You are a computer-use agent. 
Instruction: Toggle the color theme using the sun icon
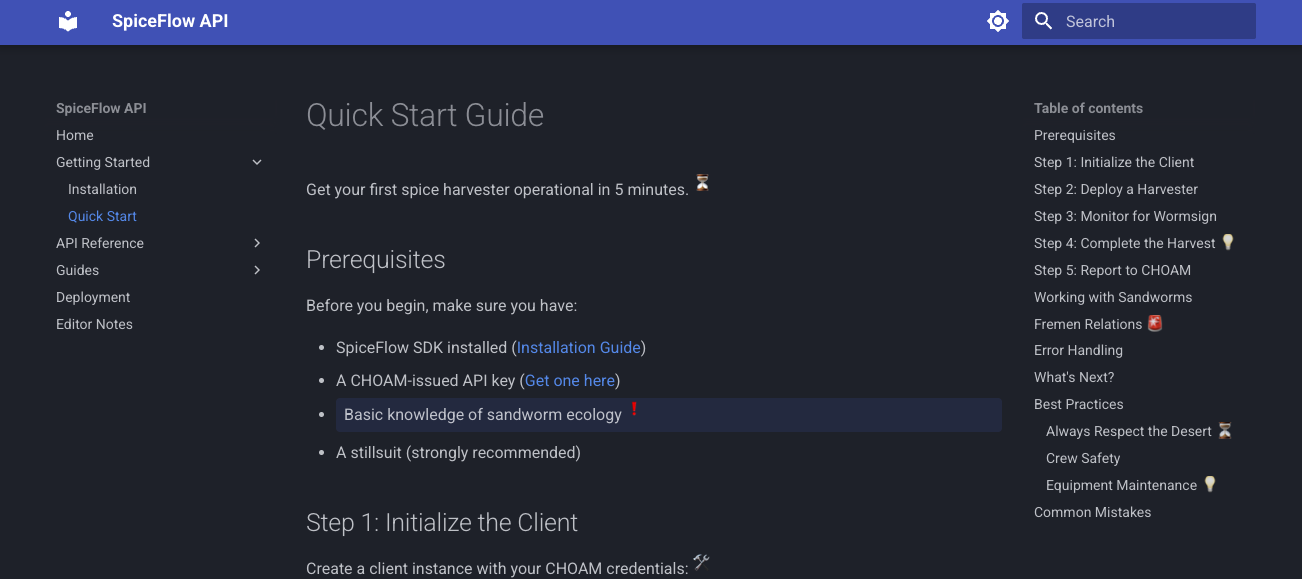tap(997, 20)
